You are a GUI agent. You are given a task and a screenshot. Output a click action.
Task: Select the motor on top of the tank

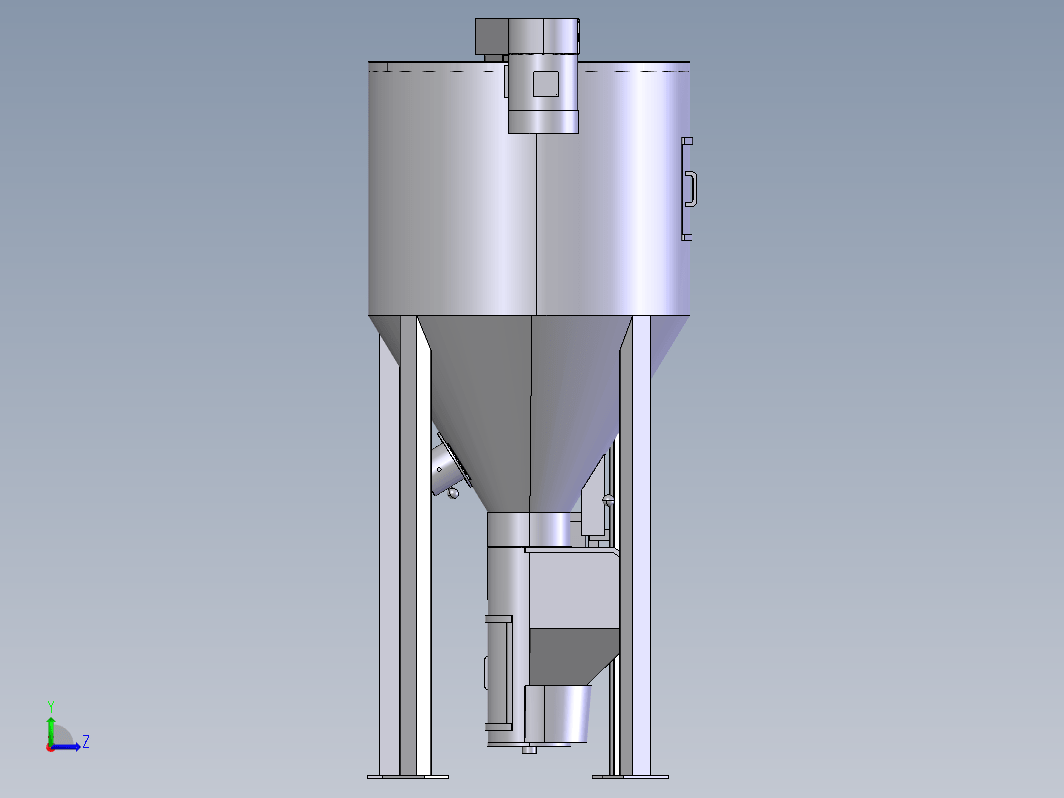543,76
